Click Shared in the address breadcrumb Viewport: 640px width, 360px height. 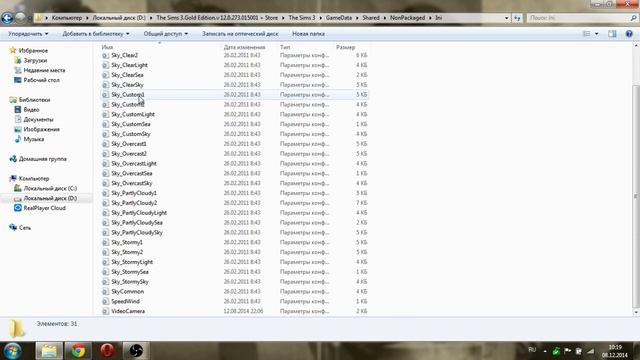coord(371,18)
